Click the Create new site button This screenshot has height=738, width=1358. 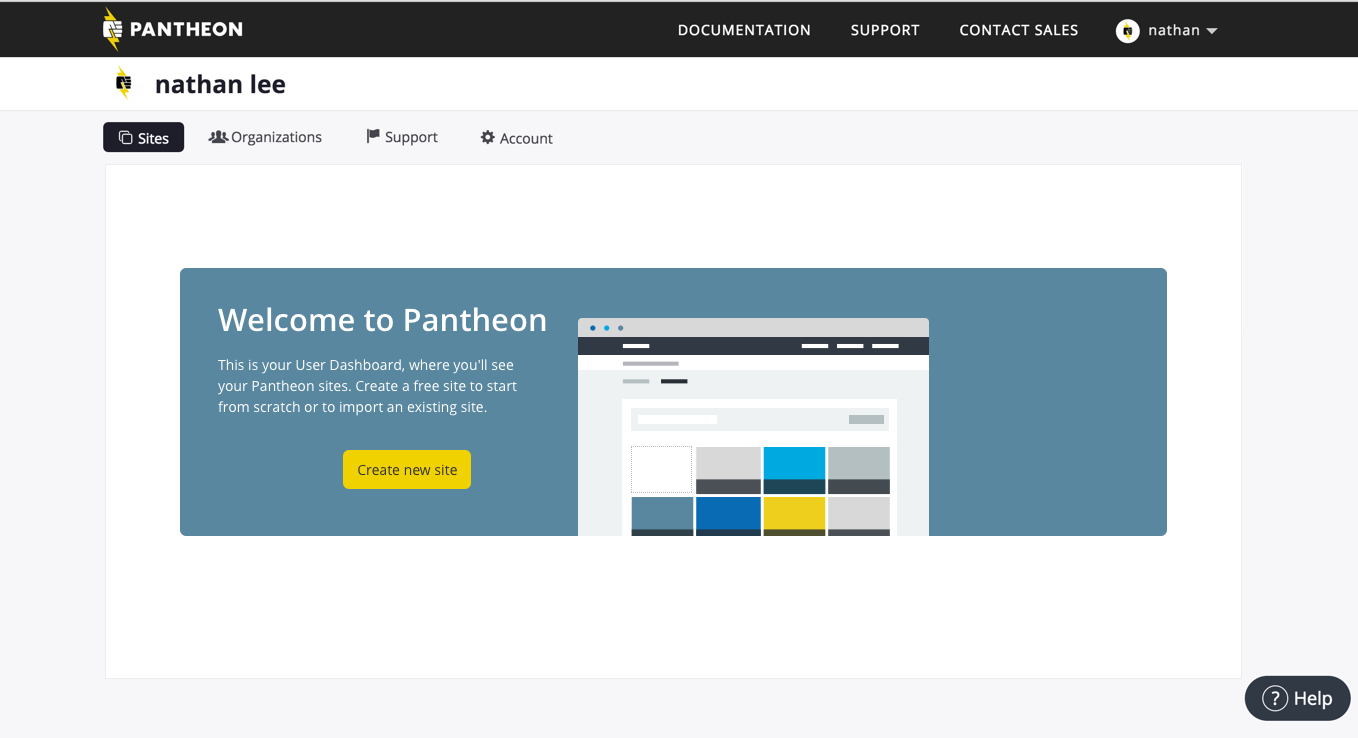(407, 470)
